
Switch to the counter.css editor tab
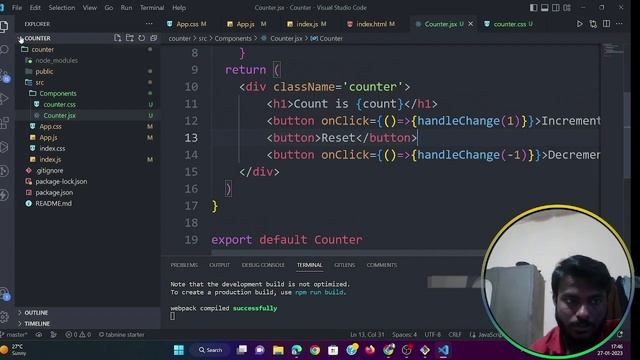tap(509, 24)
